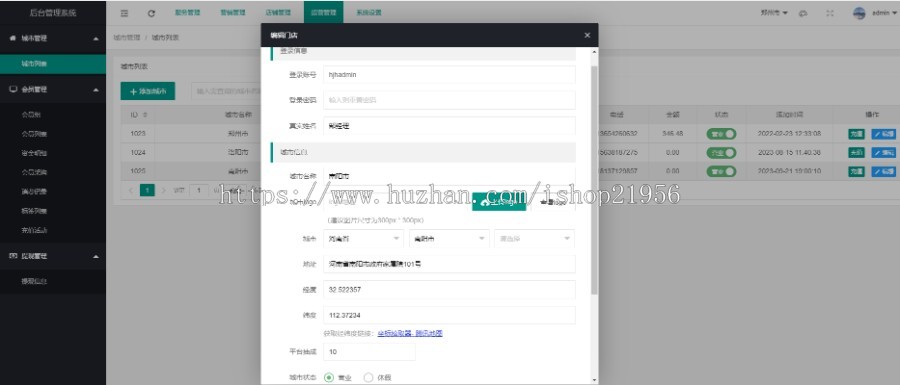Click the pagination page number input
The image size is (900, 385).
pyautogui.click(x=199, y=190)
